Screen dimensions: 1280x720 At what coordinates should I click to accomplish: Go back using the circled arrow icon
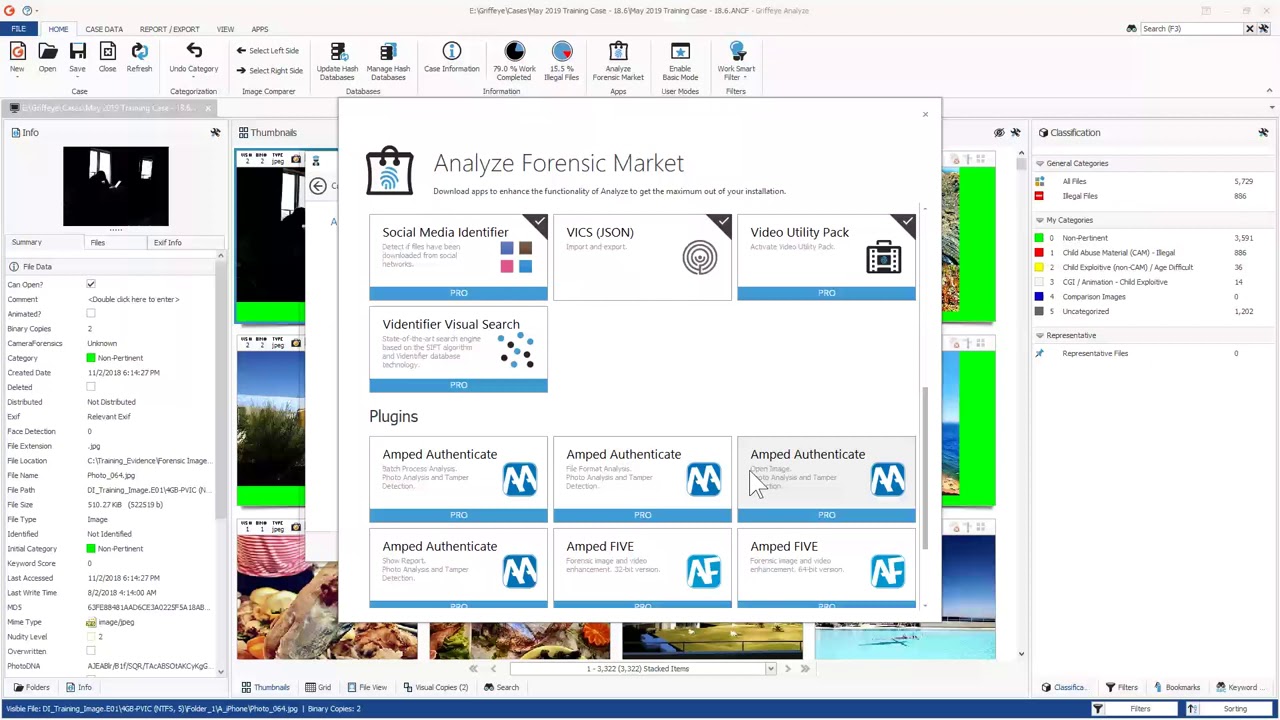pyautogui.click(x=318, y=186)
